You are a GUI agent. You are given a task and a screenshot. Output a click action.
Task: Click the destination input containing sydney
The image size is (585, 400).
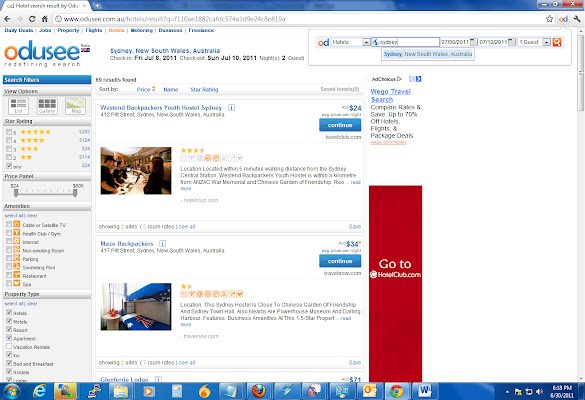point(406,42)
